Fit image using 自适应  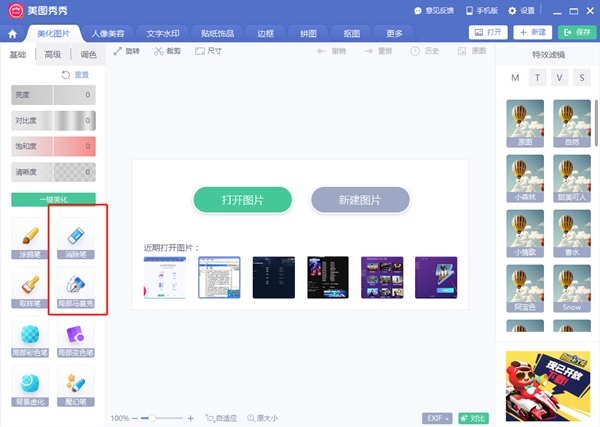[221, 418]
